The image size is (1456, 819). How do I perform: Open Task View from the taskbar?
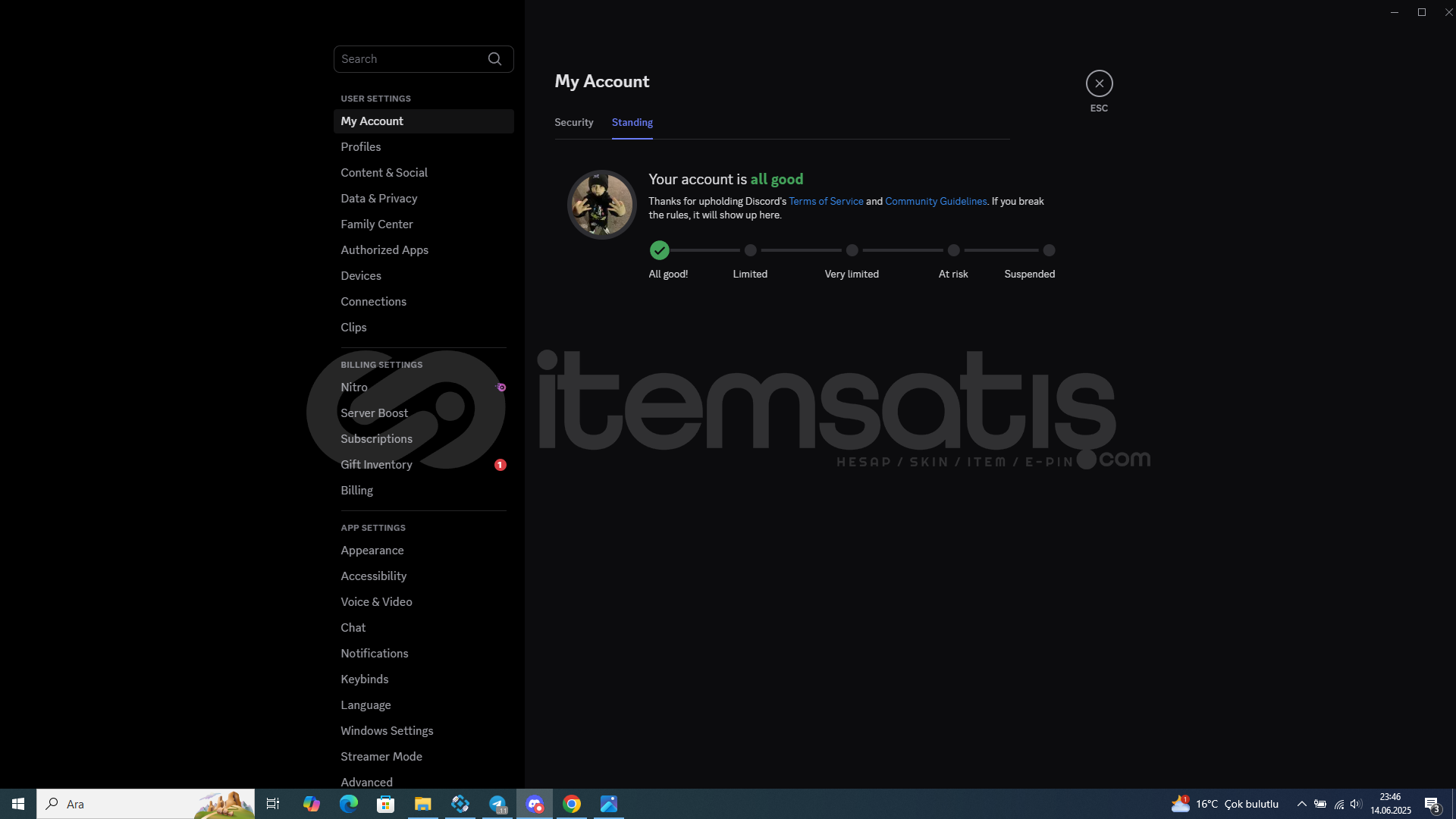click(273, 804)
